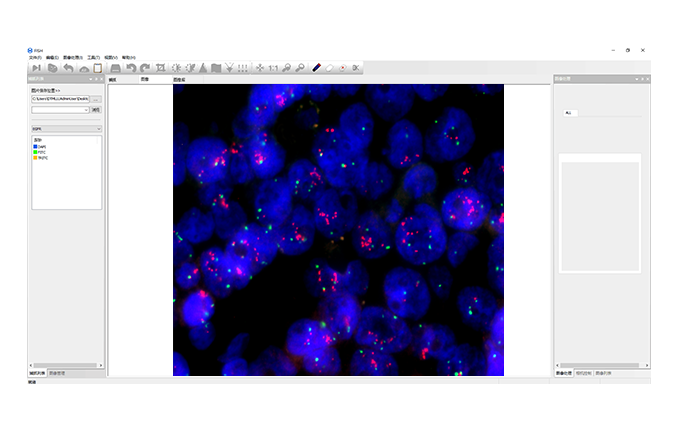Viewport: 690px width, 440px height.
Task: Click the printer icon in toolbar
Action: pyautogui.click(x=116, y=68)
